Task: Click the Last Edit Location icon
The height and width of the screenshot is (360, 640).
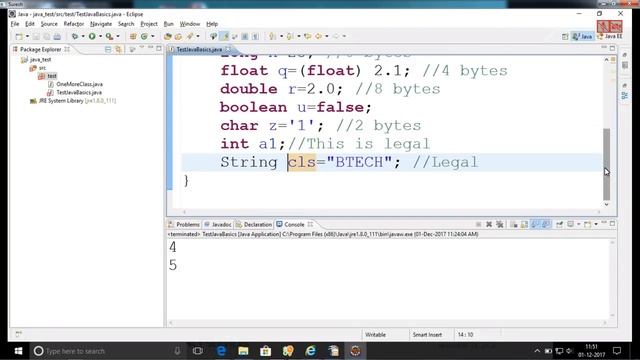Action: [308, 36]
